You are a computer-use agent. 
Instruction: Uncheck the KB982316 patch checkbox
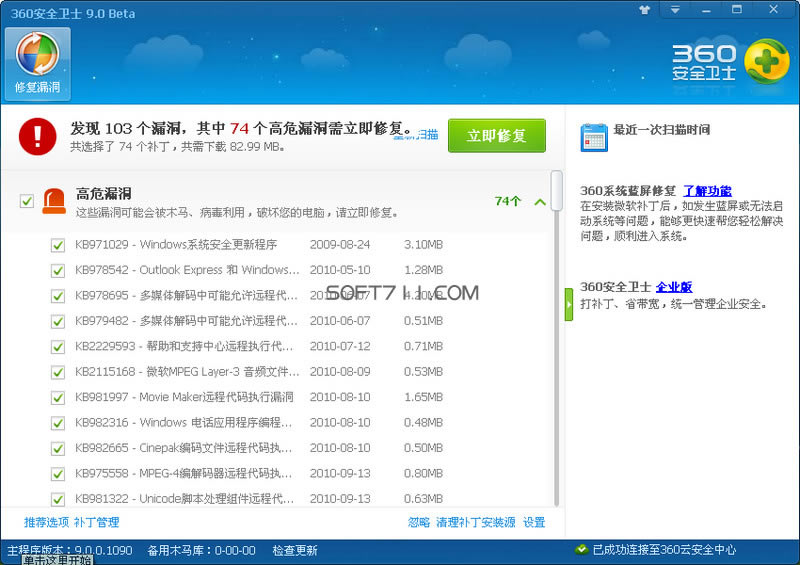pos(58,423)
